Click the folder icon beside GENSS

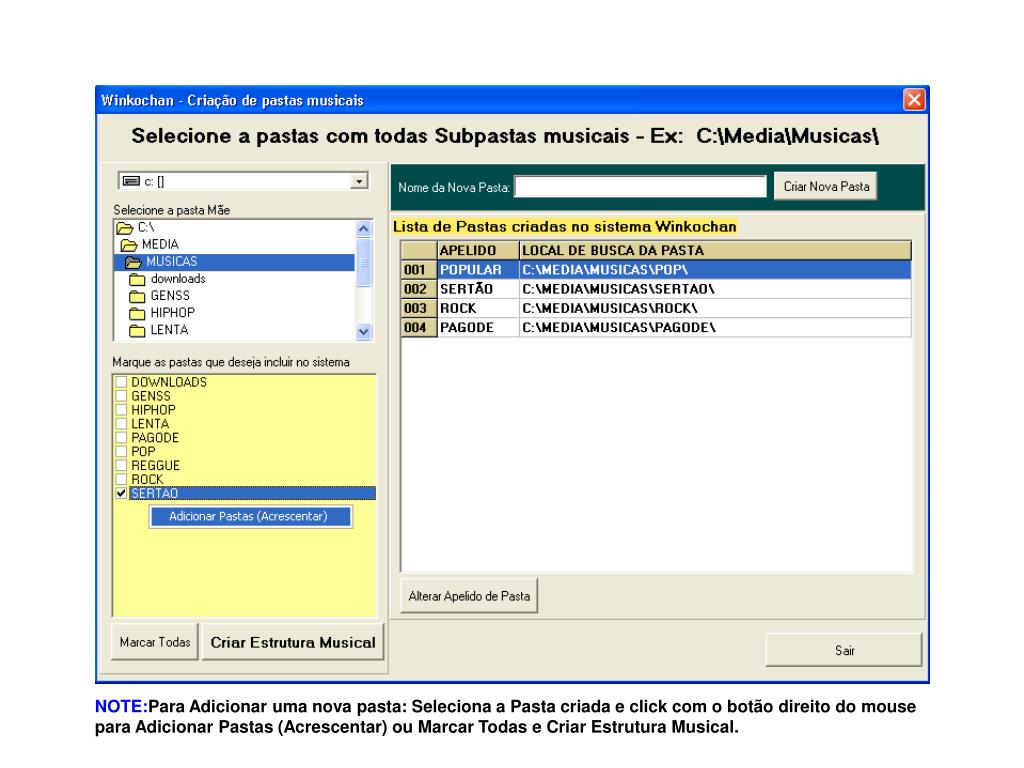(x=137, y=296)
